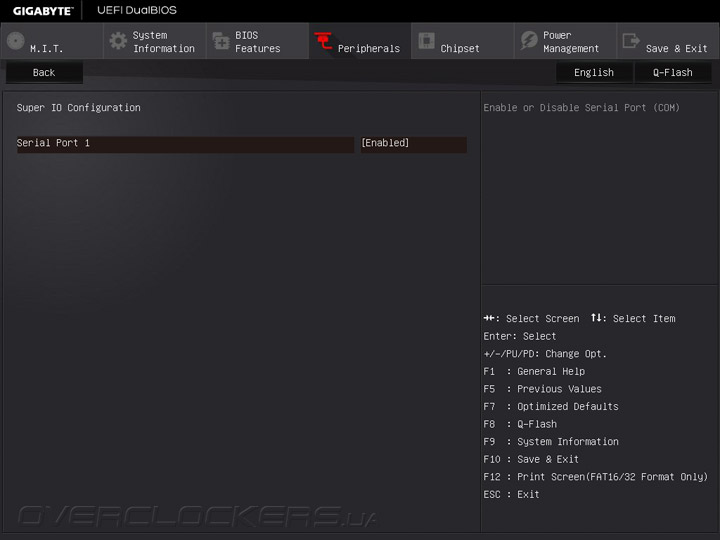Click the 'F1 : General Help' line
This screenshot has width=720, height=540.
534,371
